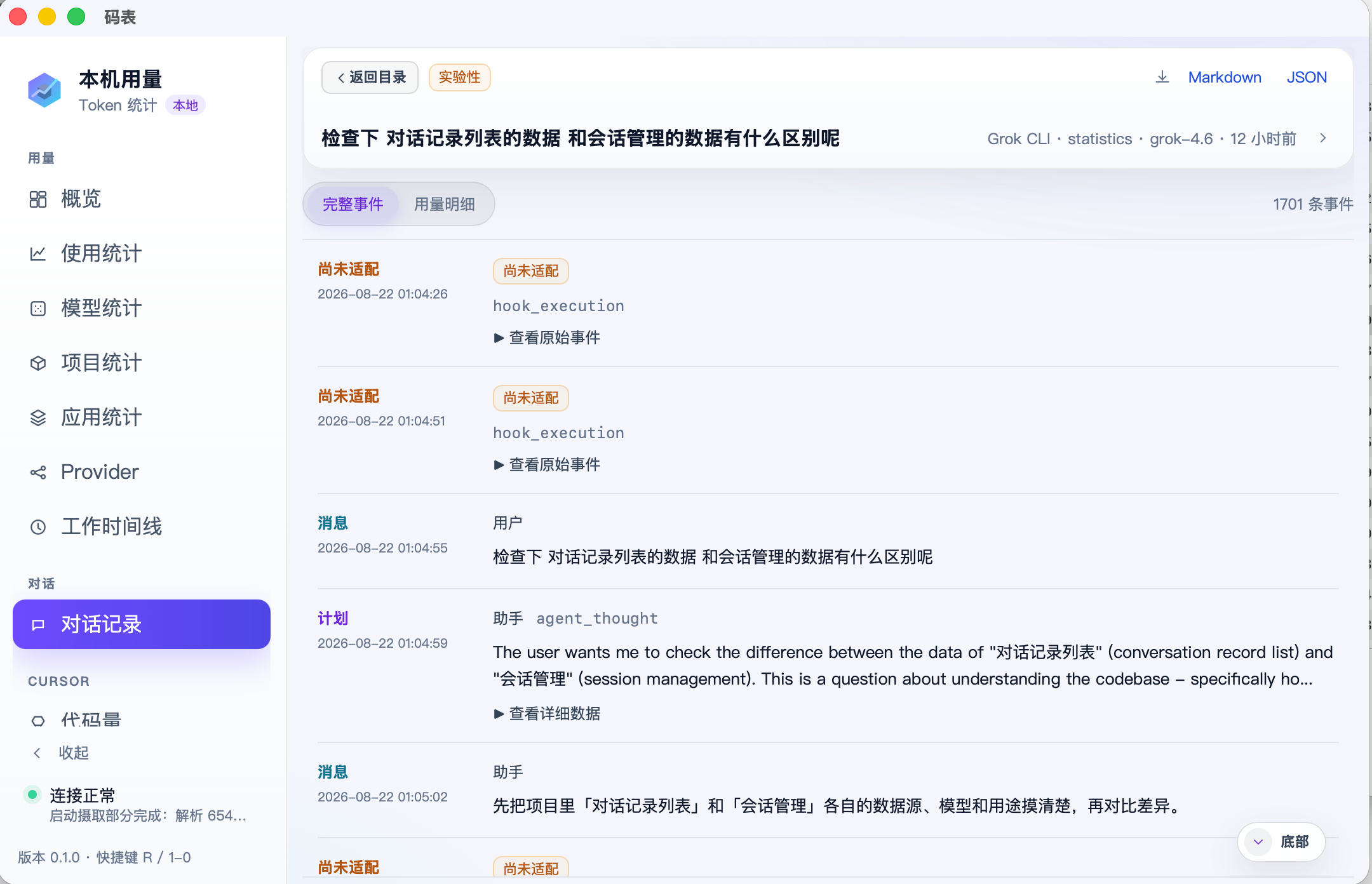The height and width of the screenshot is (884, 1372).
Task: Export the conversation as Markdown
Action: [x=1225, y=77]
